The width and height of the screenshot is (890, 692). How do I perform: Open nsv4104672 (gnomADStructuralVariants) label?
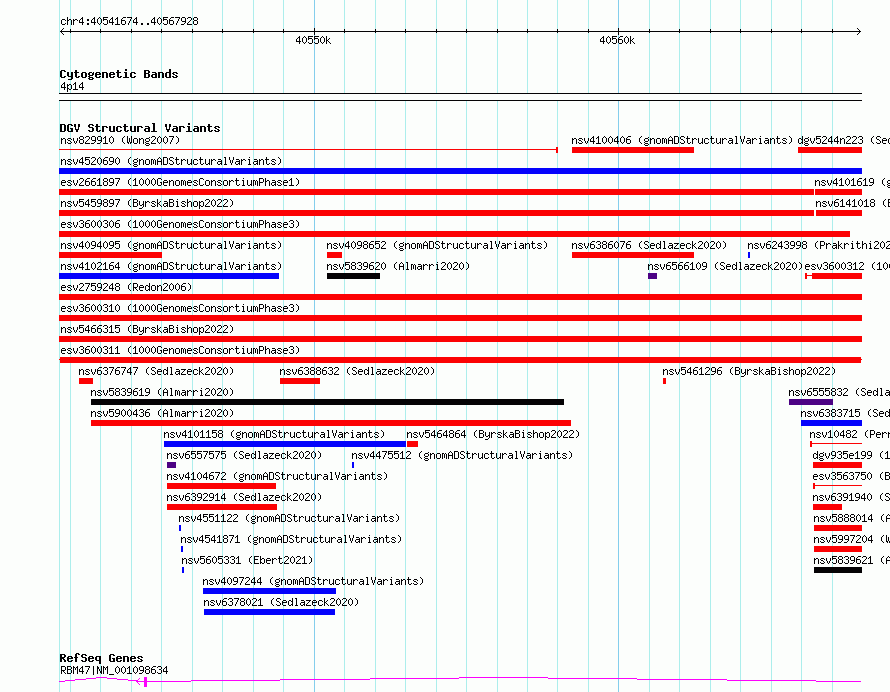[x=277, y=476]
